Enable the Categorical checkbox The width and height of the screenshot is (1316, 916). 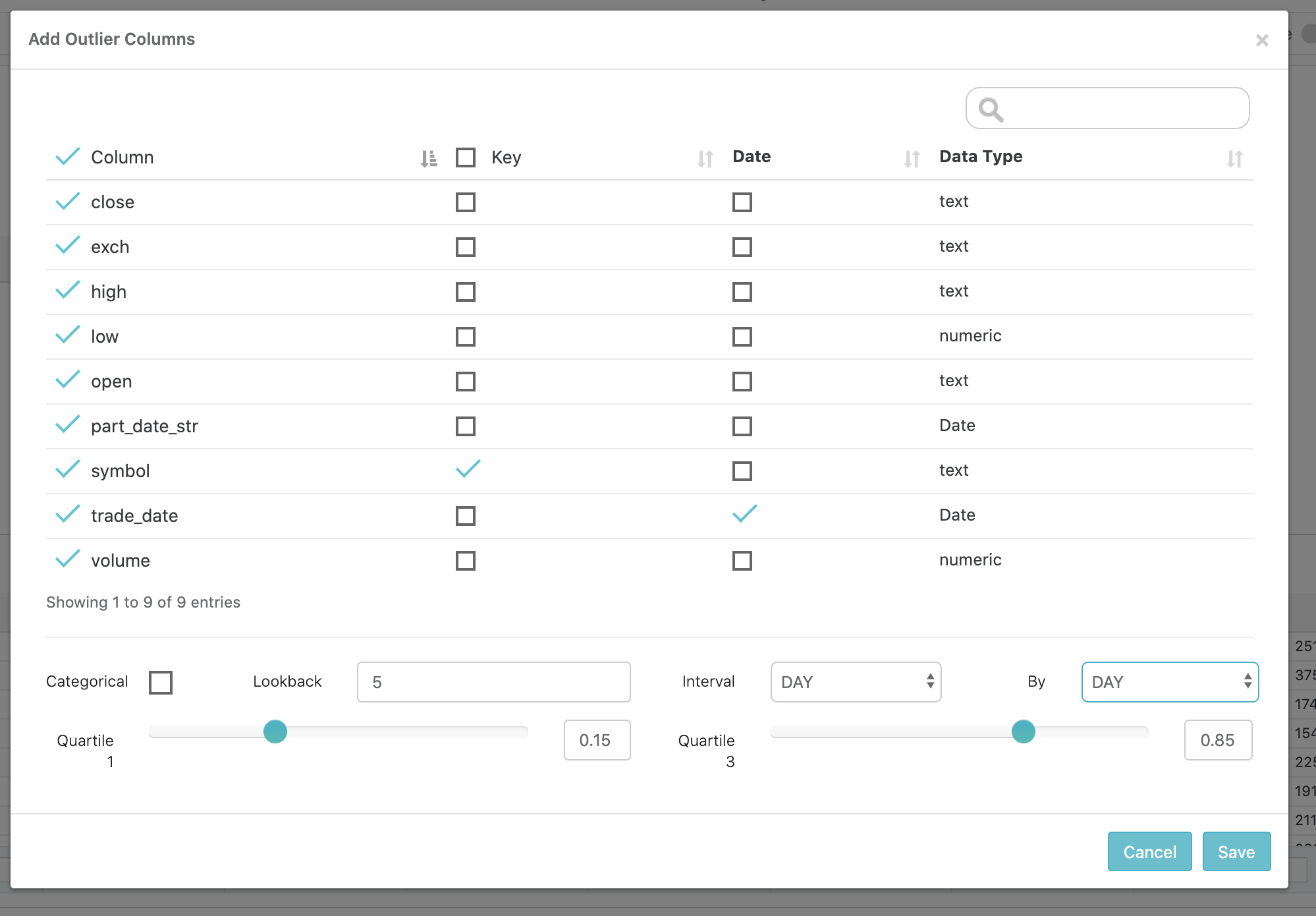click(x=160, y=682)
